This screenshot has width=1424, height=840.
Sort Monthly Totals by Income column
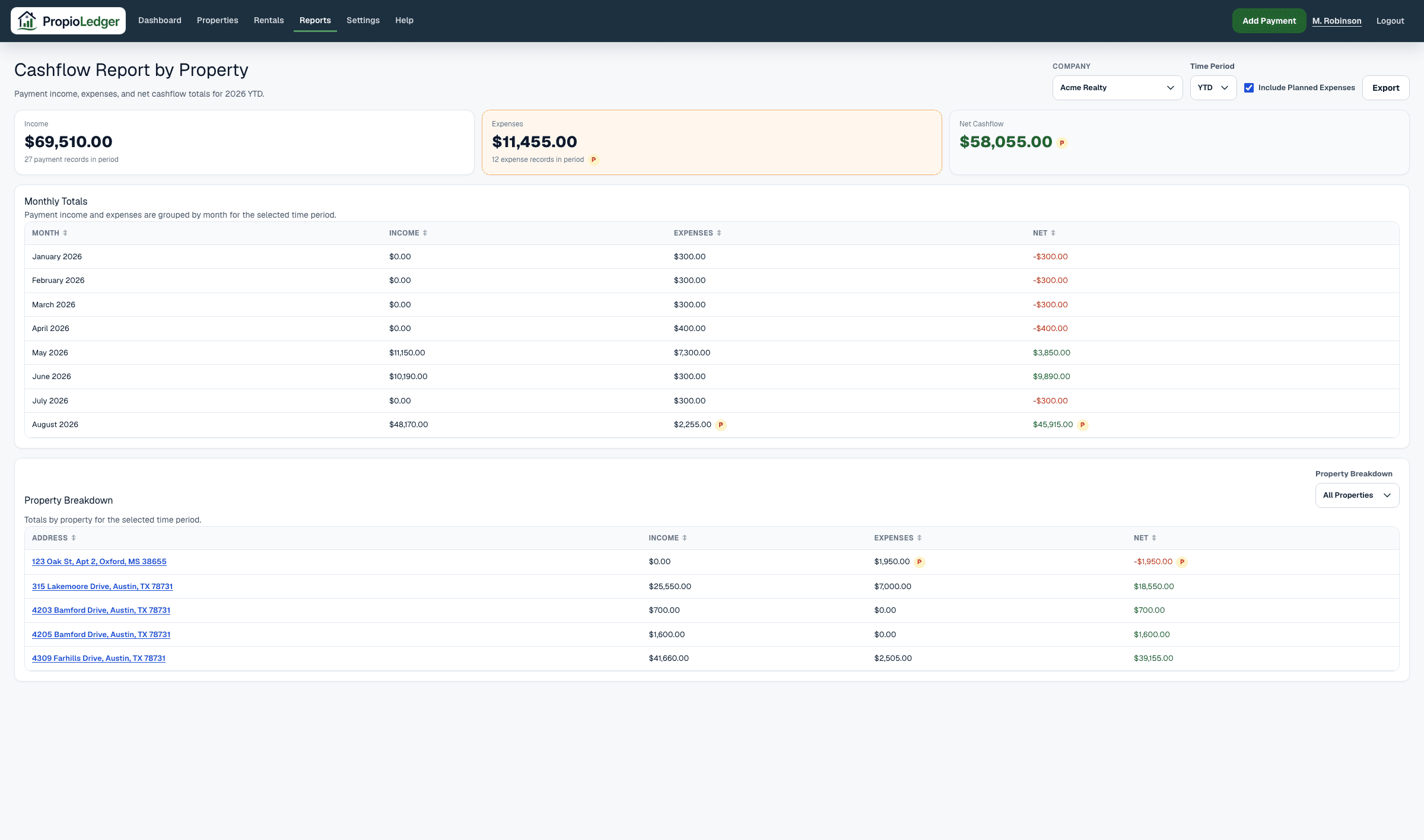408,233
